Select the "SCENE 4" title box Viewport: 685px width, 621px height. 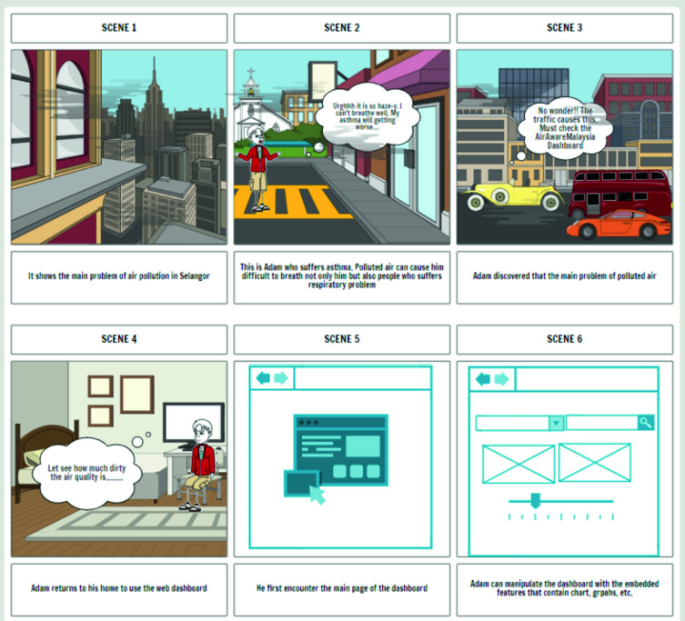coord(119,339)
